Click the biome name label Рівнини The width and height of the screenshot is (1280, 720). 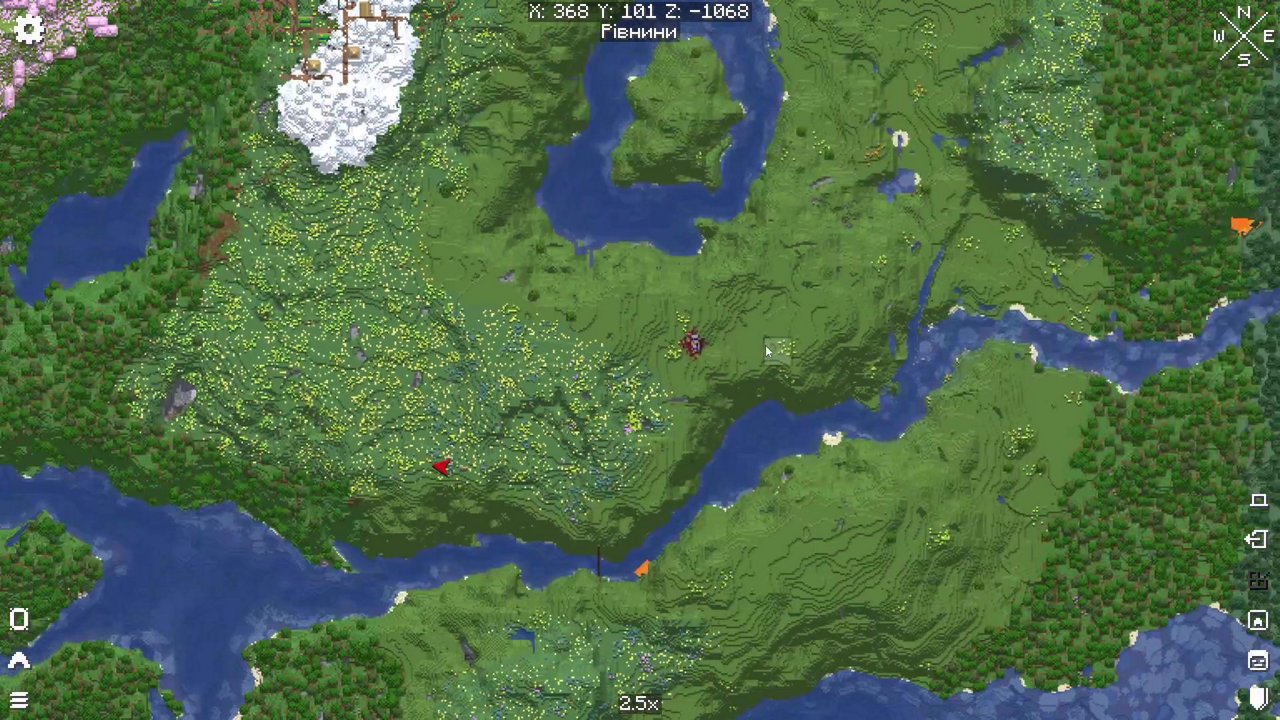coord(639,32)
